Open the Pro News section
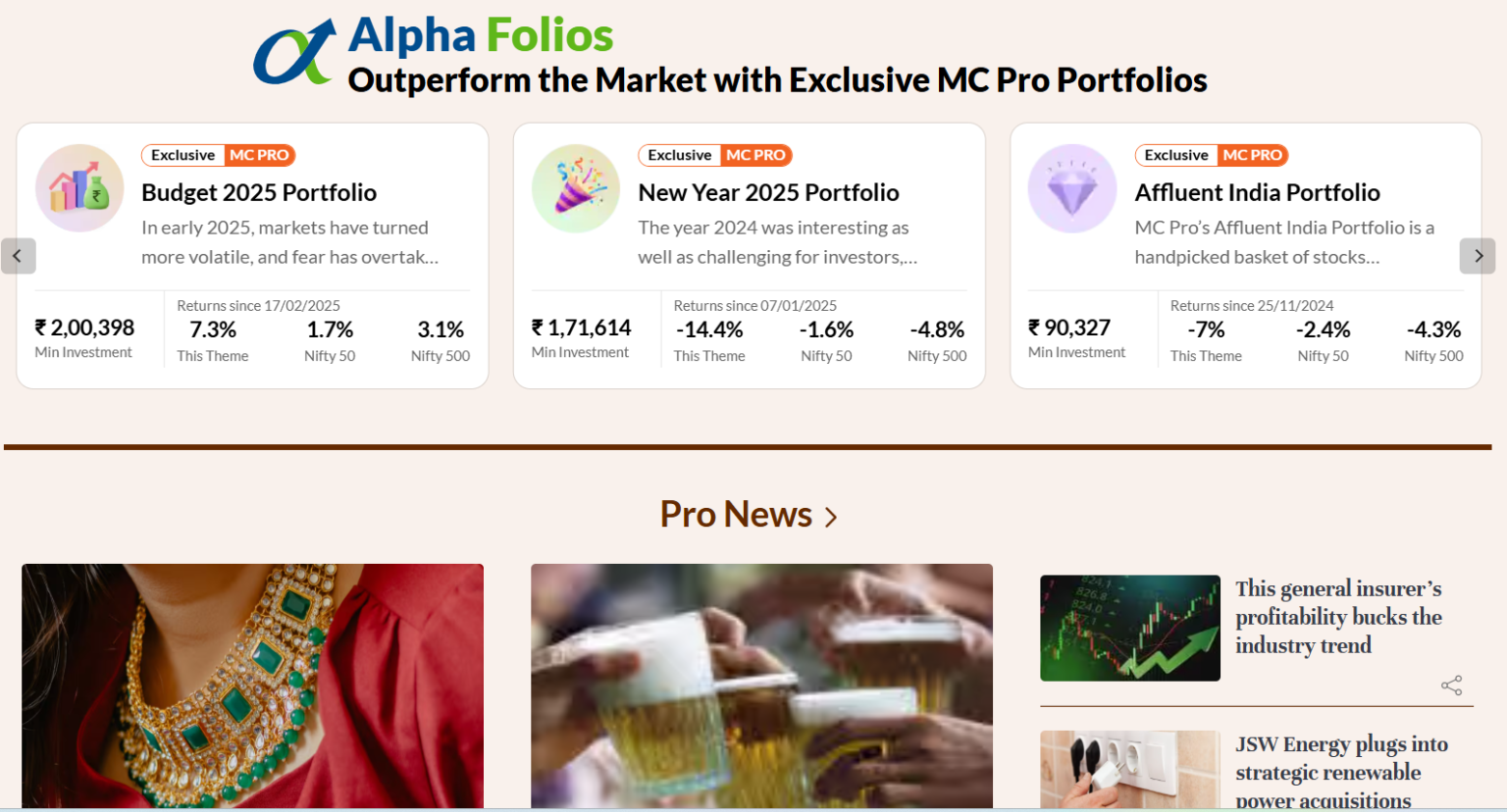This screenshot has height=812, width=1507. [734, 514]
